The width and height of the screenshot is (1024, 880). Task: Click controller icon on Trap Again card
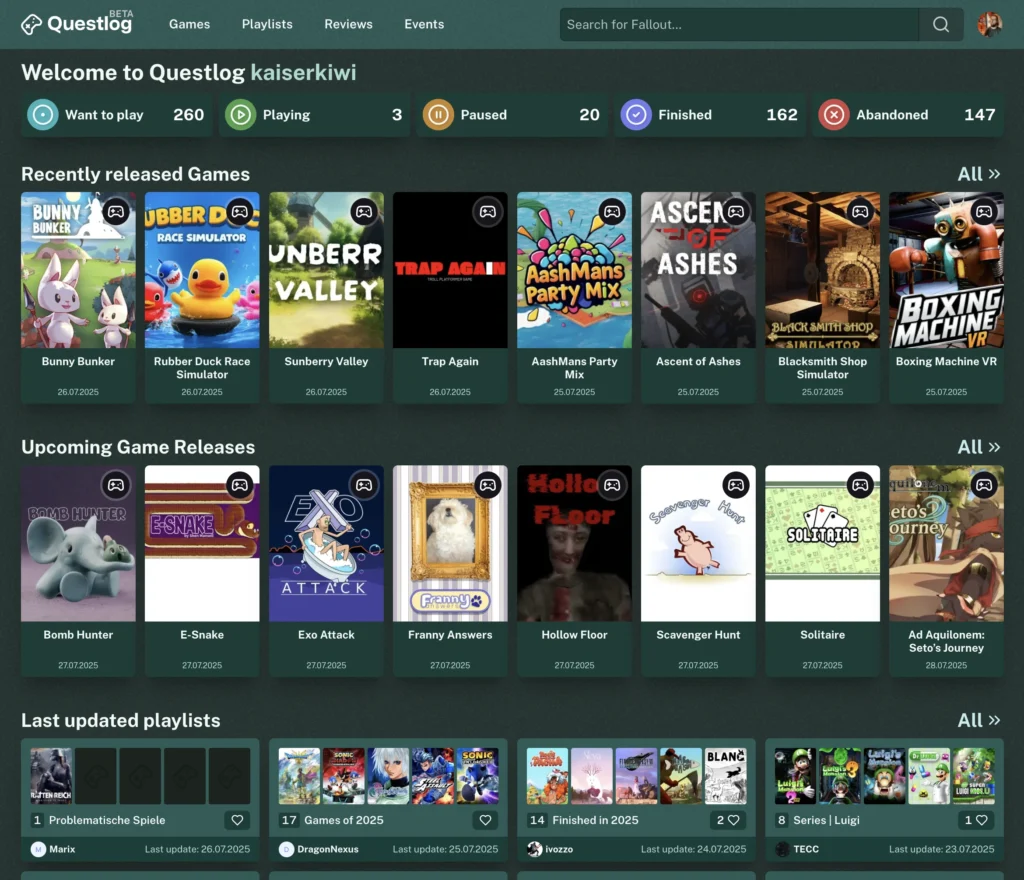(x=488, y=212)
